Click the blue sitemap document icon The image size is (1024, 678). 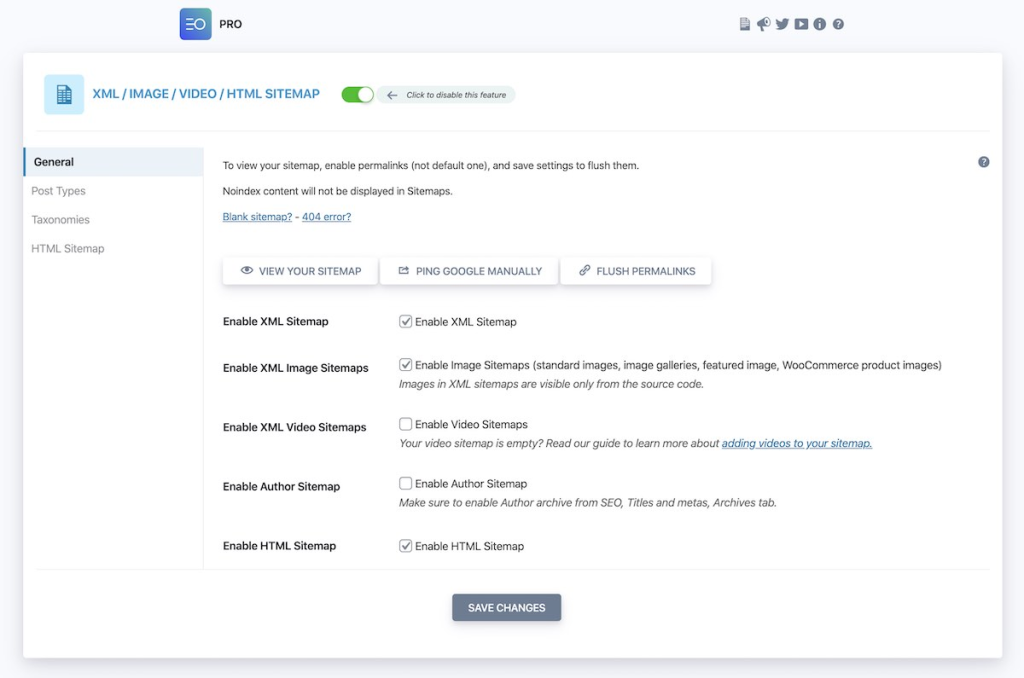tap(64, 94)
